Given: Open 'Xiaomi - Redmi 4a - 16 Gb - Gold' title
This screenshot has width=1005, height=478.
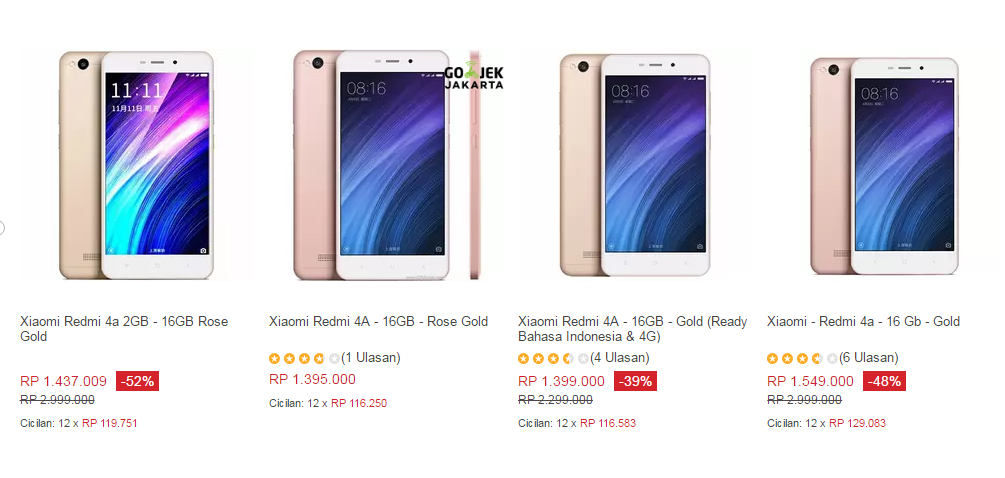Looking at the screenshot, I should [863, 322].
